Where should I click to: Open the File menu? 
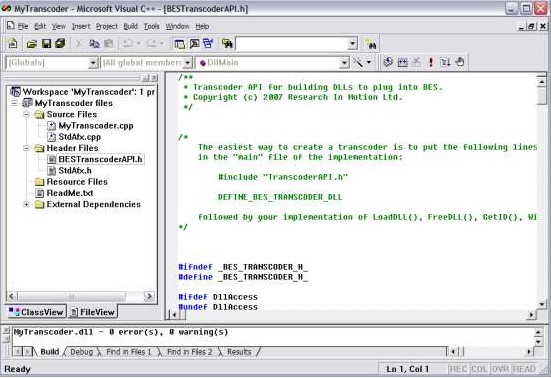[23, 26]
